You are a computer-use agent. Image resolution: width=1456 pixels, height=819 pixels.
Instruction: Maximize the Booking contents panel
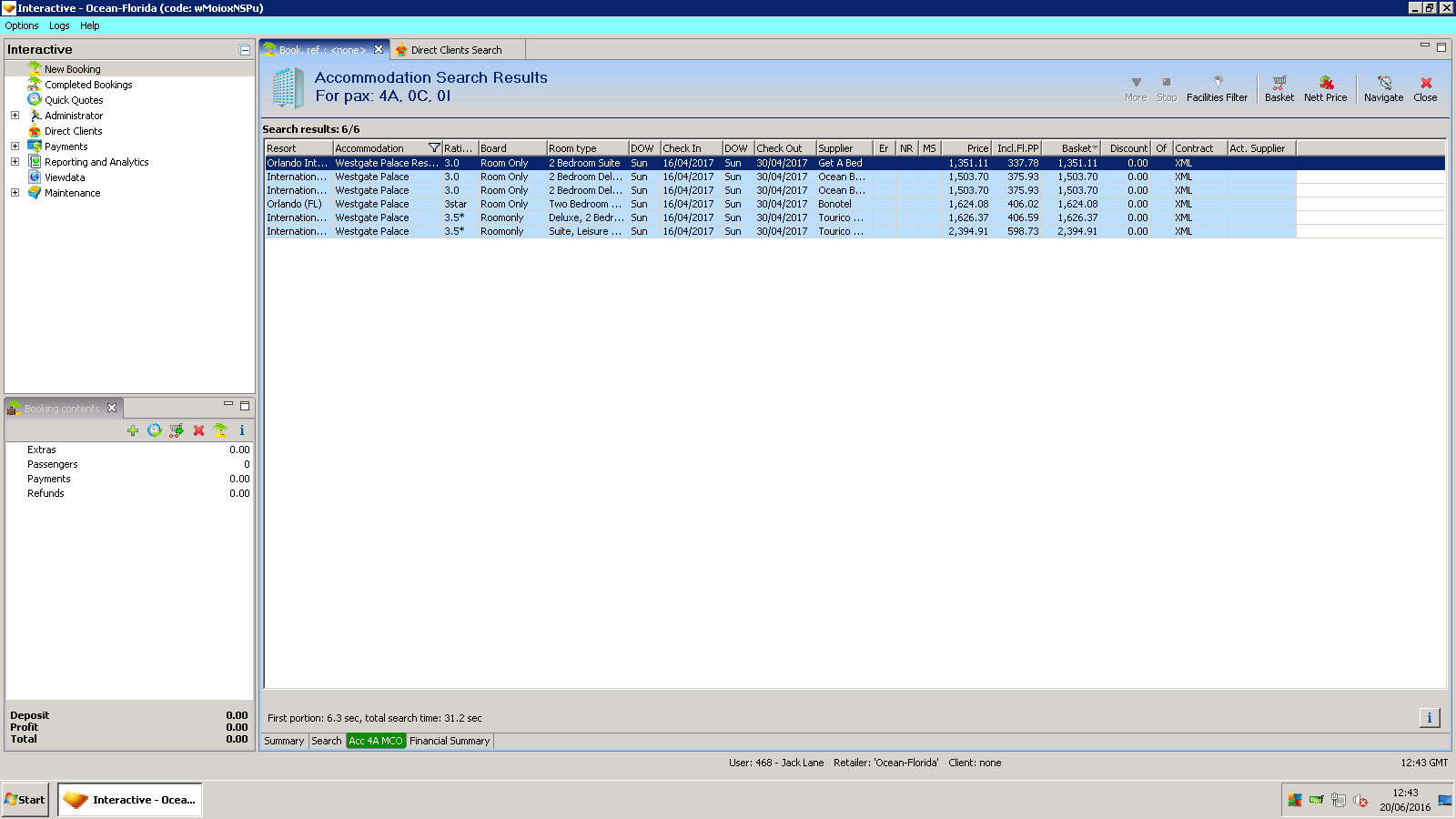click(x=245, y=406)
